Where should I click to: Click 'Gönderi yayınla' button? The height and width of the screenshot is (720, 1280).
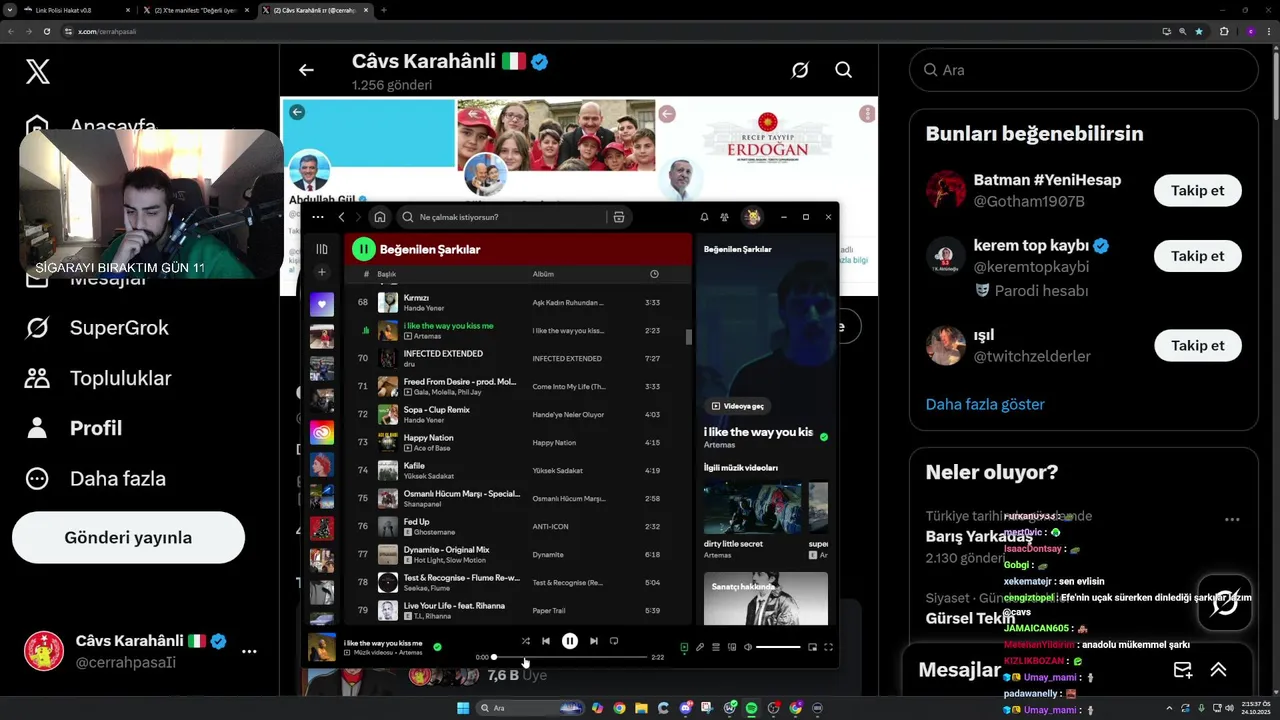pos(128,538)
